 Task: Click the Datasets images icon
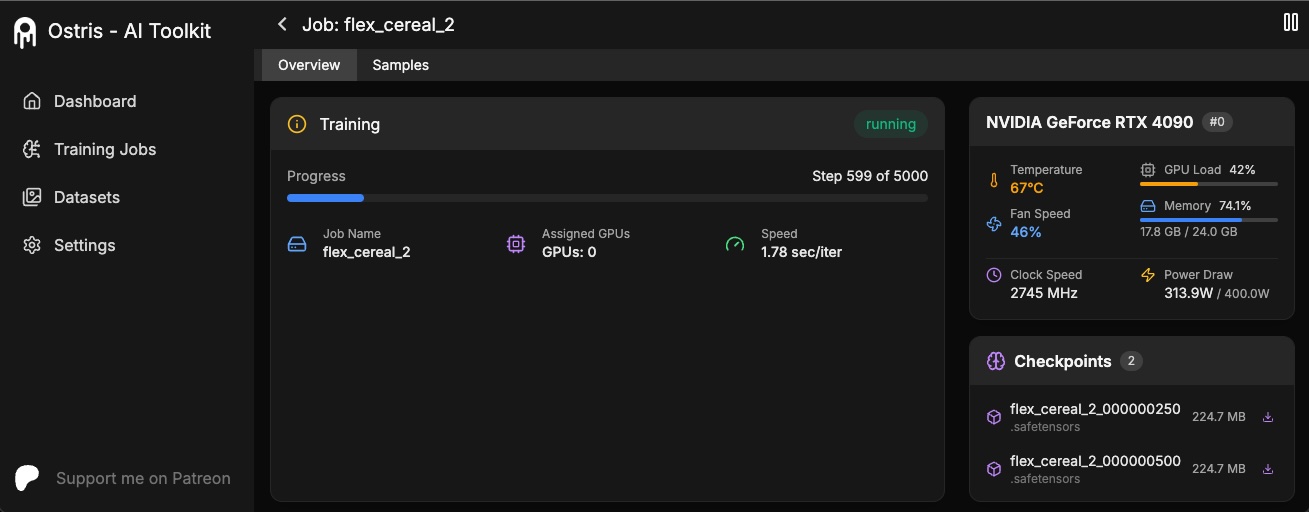(32, 197)
